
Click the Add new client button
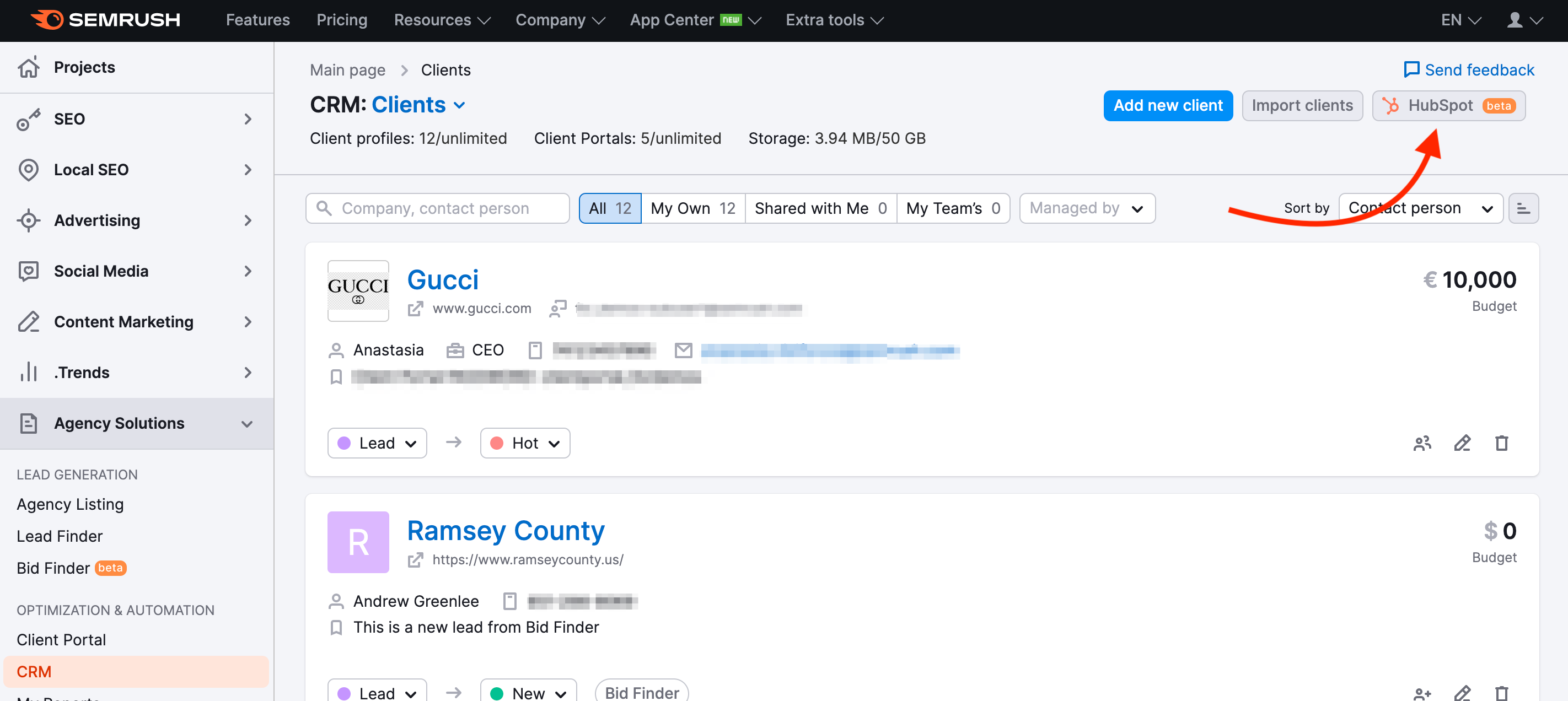[x=1167, y=104]
